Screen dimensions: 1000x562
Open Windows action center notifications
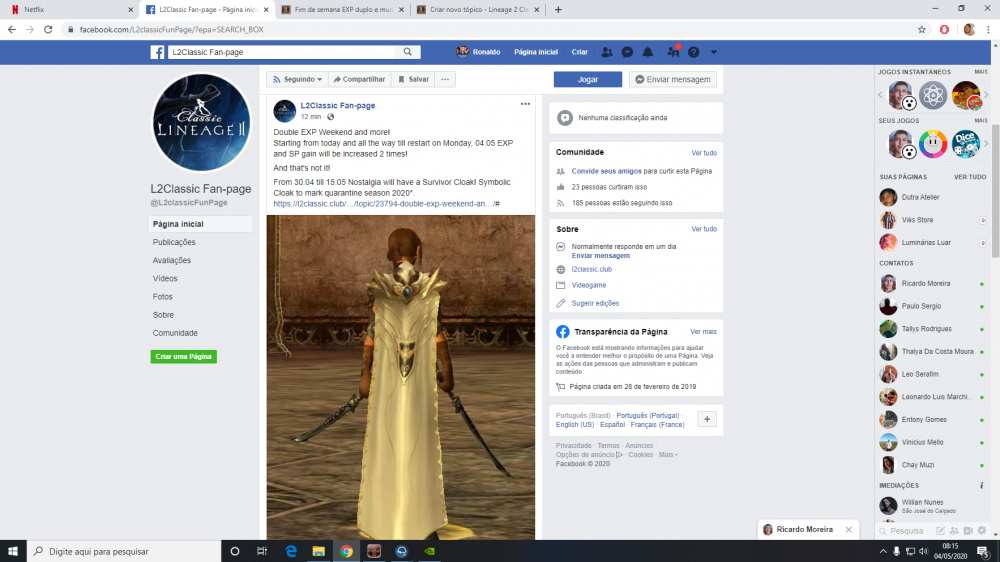point(983,551)
